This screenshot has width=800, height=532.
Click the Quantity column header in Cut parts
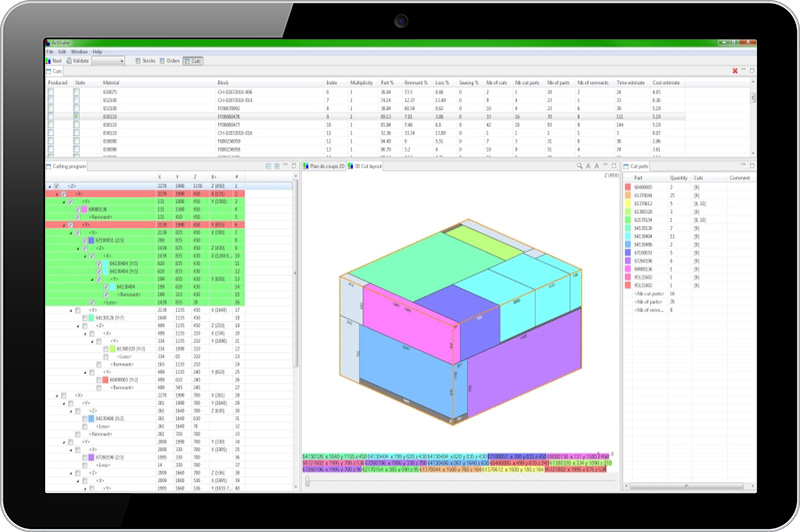pos(678,177)
